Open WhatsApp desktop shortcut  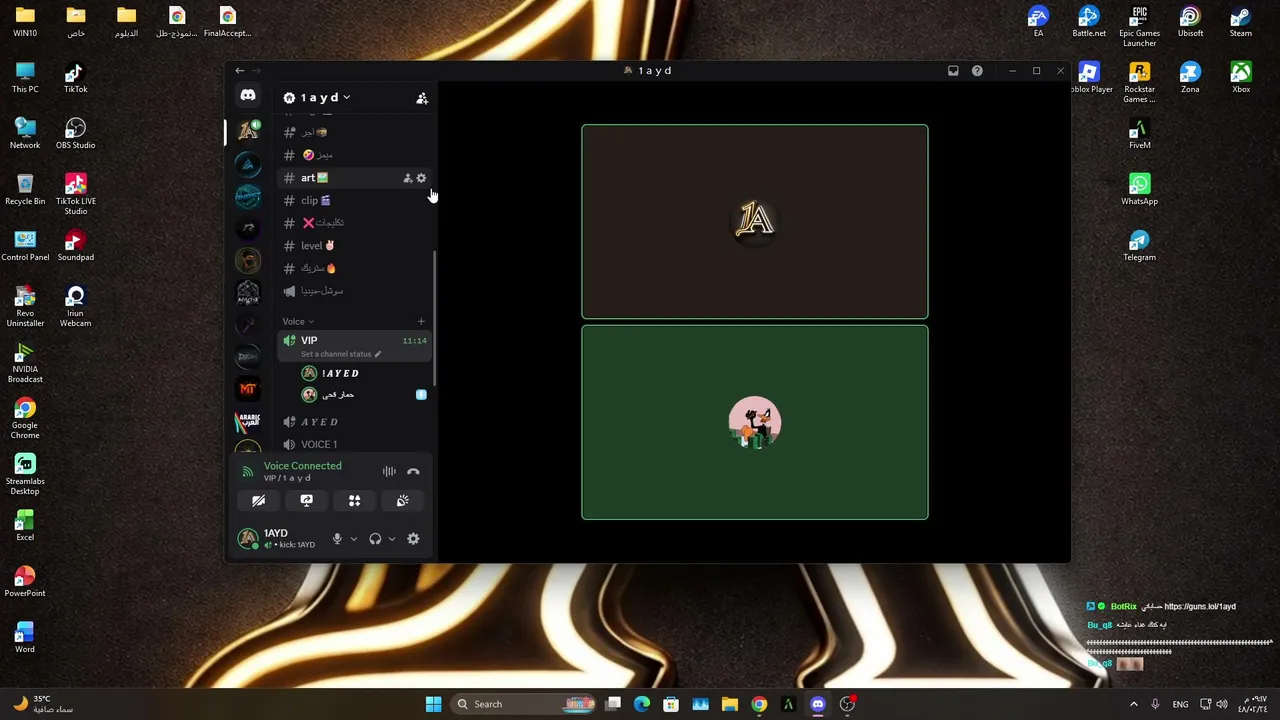[x=1139, y=190]
